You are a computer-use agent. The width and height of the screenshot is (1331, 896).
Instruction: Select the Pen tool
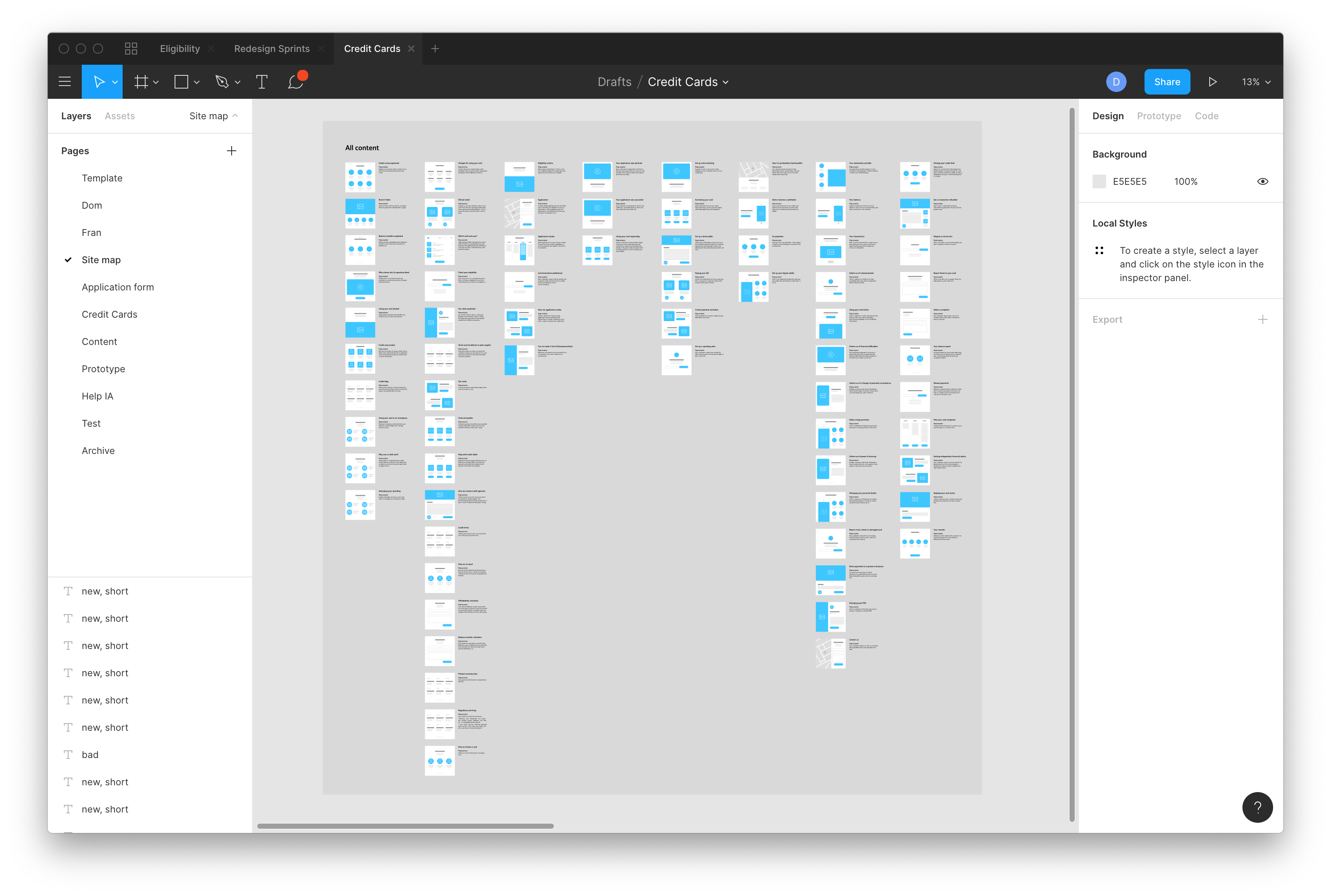pos(222,82)
